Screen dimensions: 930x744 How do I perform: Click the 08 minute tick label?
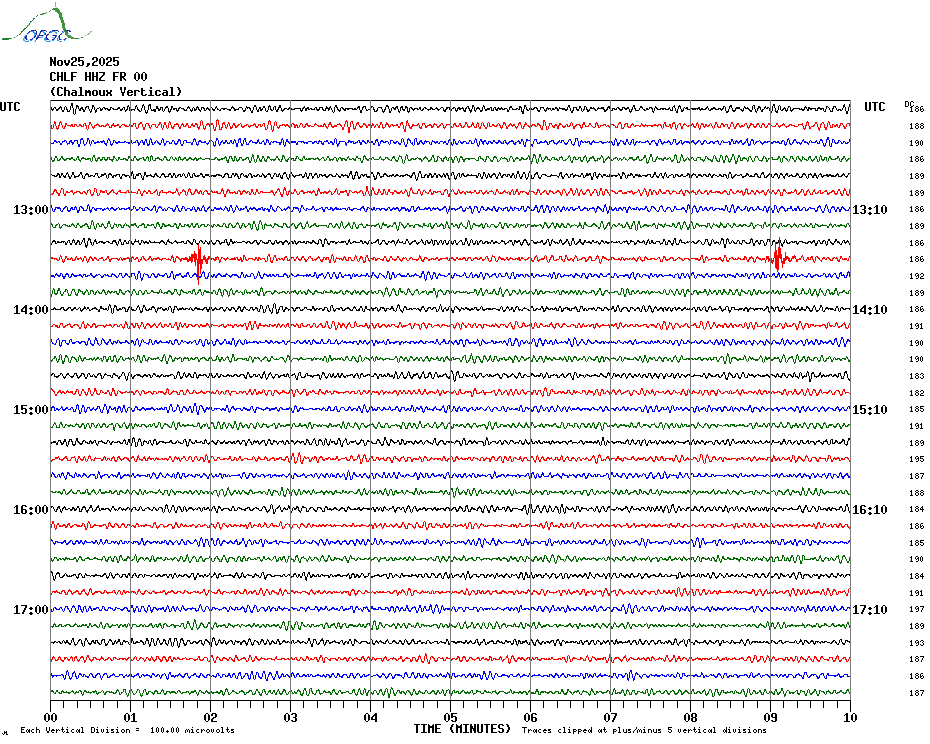point(690,717)
